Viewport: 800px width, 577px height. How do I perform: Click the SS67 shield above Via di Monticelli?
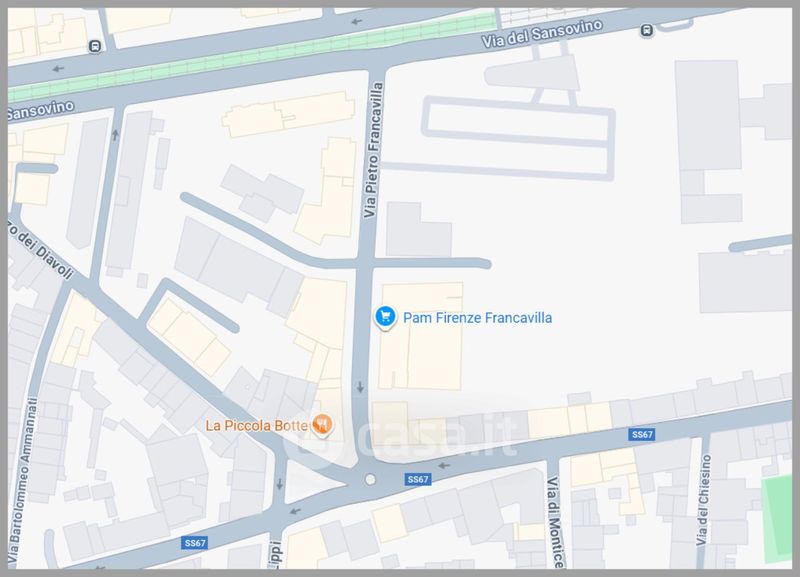[641, 434]
